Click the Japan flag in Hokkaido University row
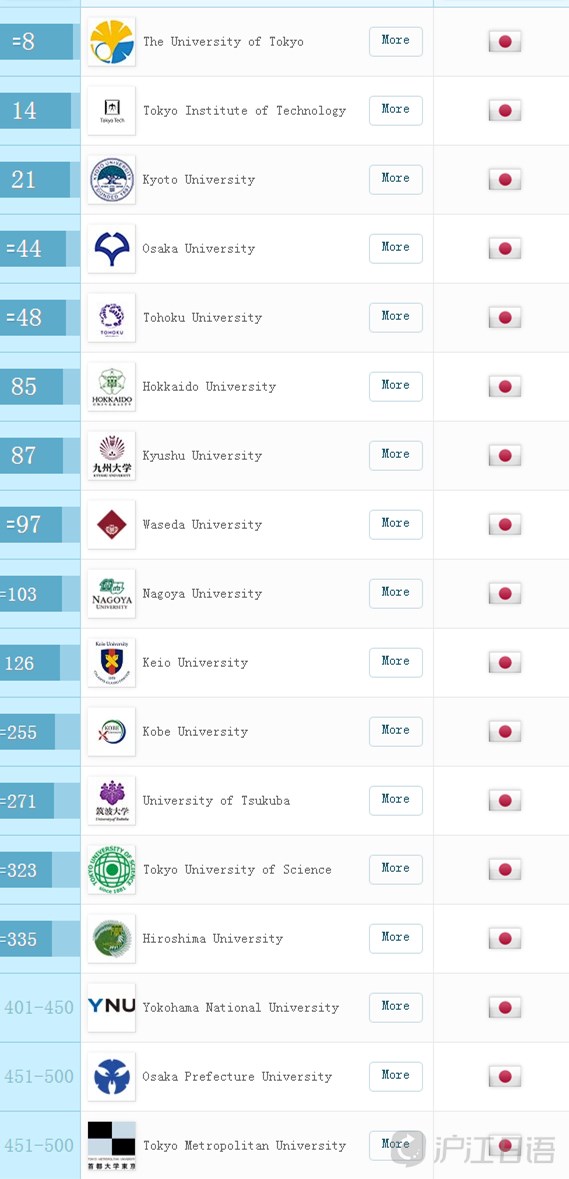569x1179 pixels. [x=505, y=386]
